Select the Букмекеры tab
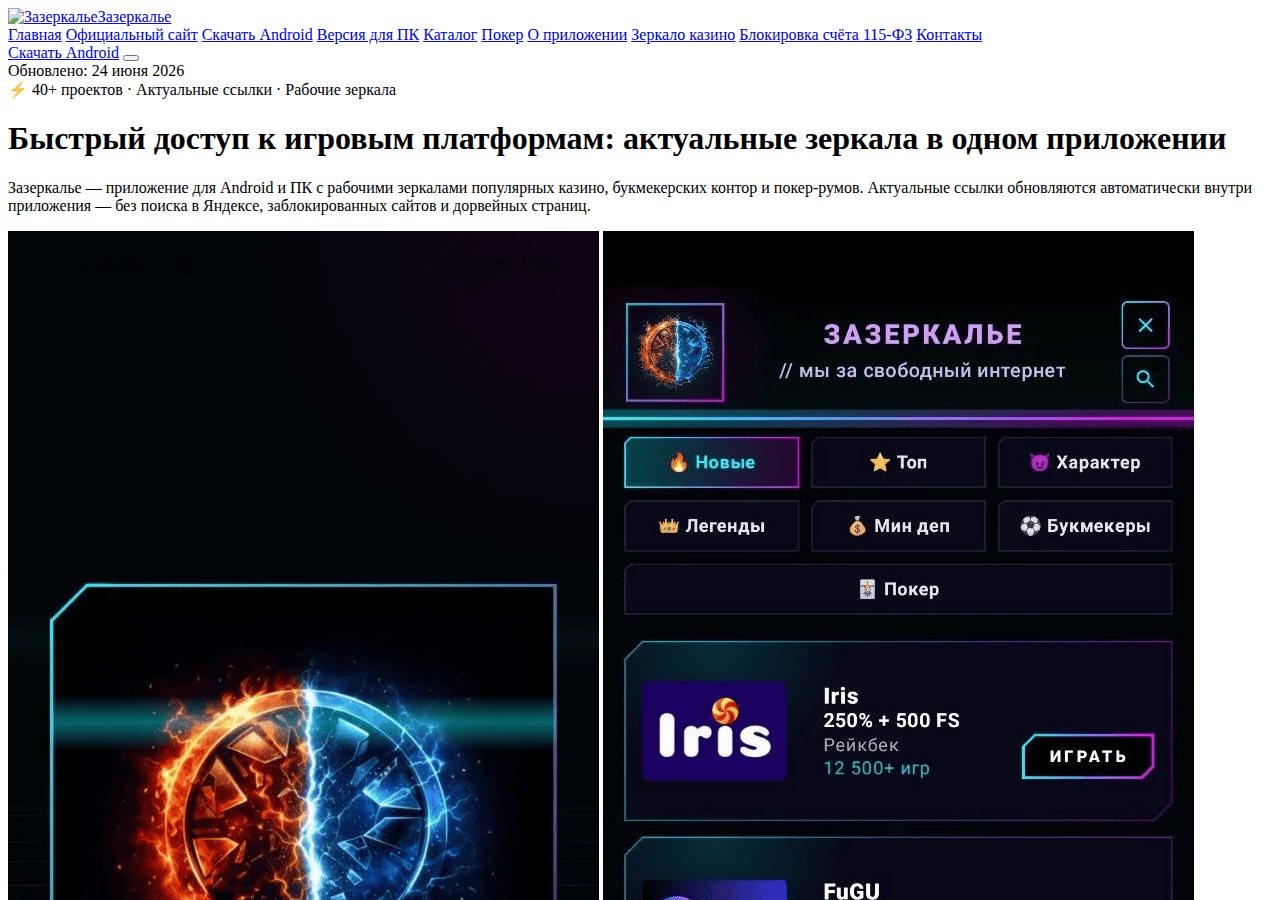 click(1085, 526)
